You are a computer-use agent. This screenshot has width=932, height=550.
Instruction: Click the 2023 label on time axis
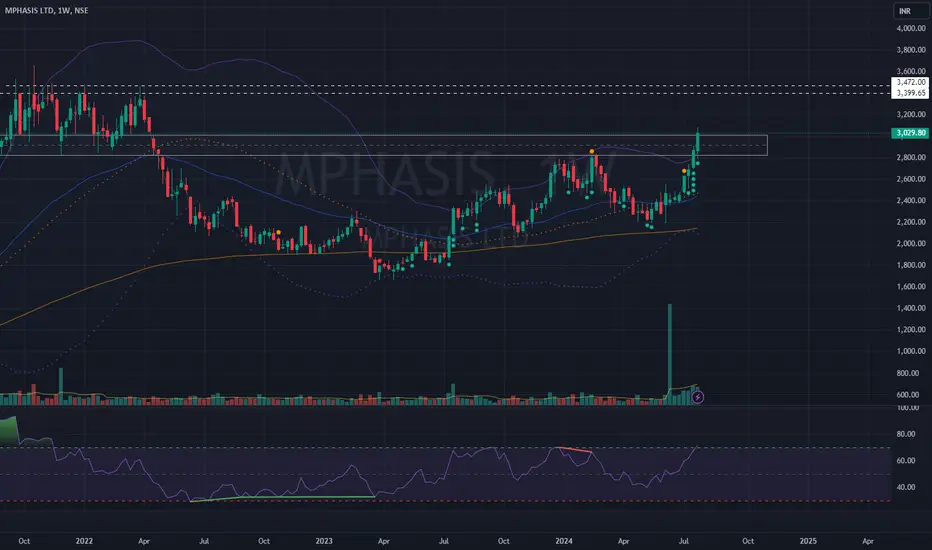[324, 541]
